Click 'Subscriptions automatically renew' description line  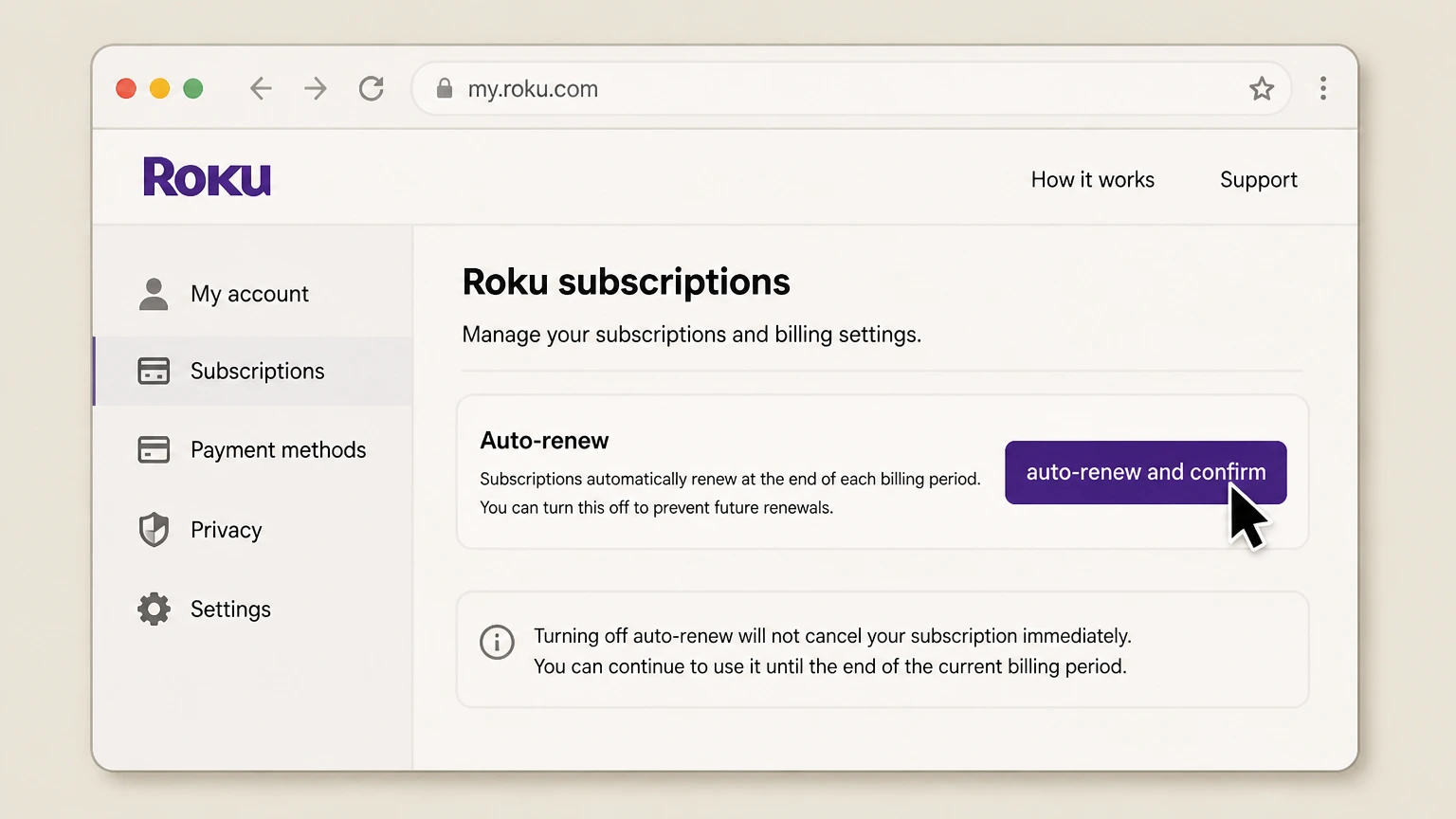(730, 479)
